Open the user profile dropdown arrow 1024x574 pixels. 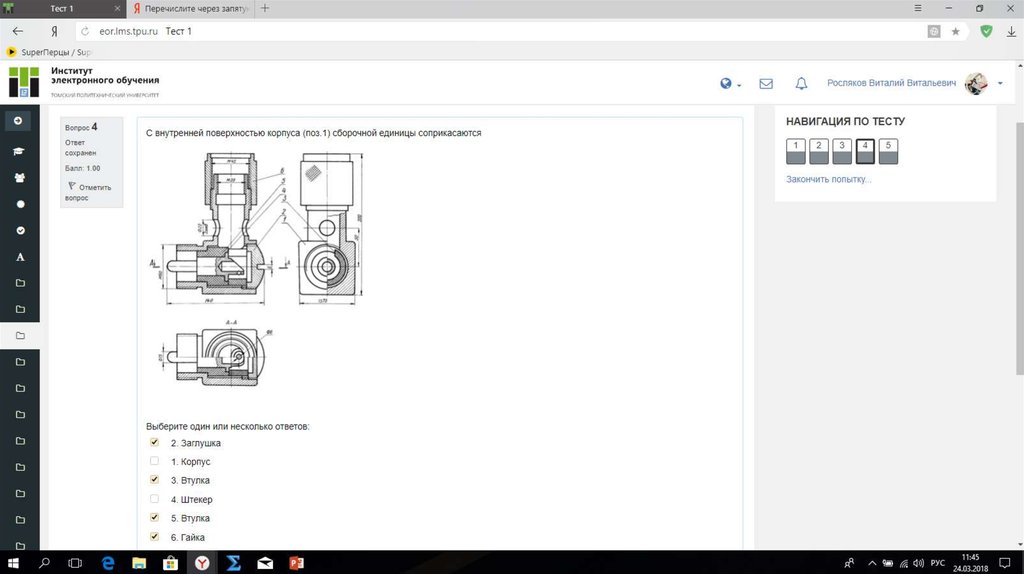tap(1000, 84)
